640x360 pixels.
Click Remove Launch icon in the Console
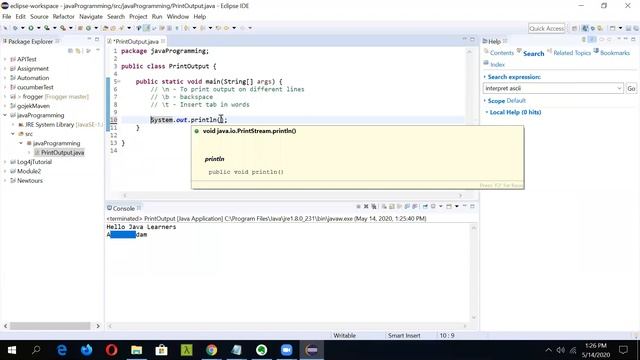pyautogui.click(x=366, y=207)
